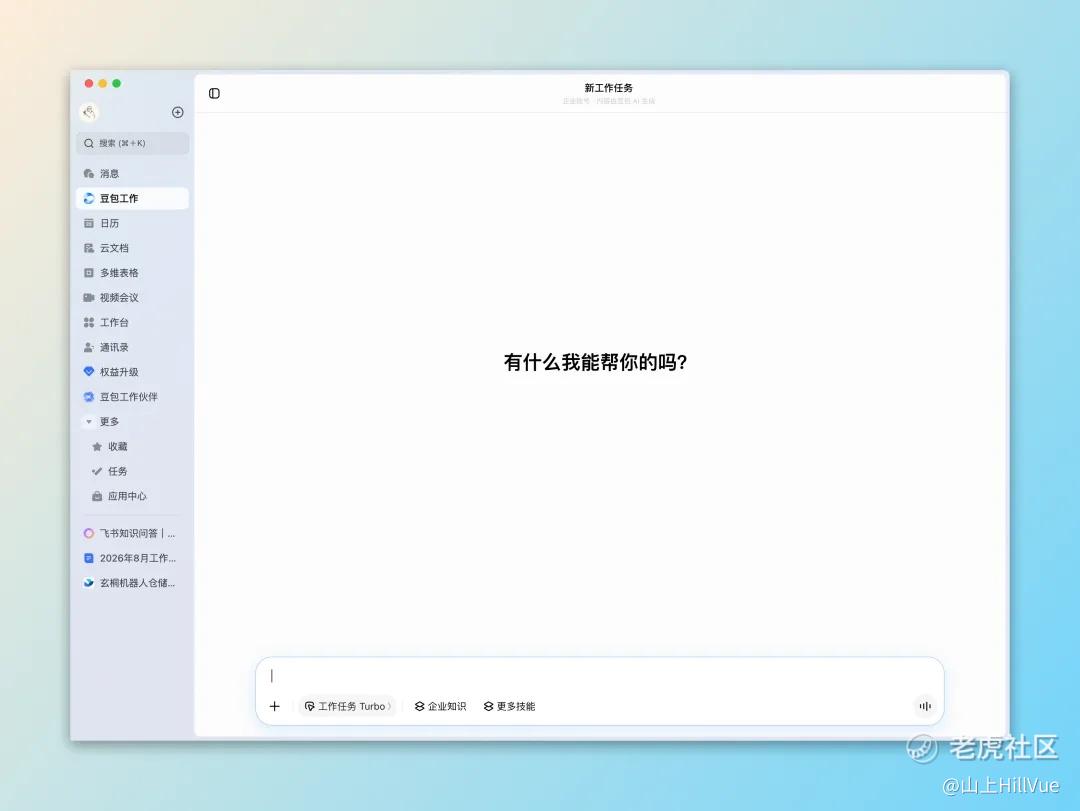Screen dimensions: 1080x811
Task: Open 更多技能 skills menu
Action: coord(509,706)
